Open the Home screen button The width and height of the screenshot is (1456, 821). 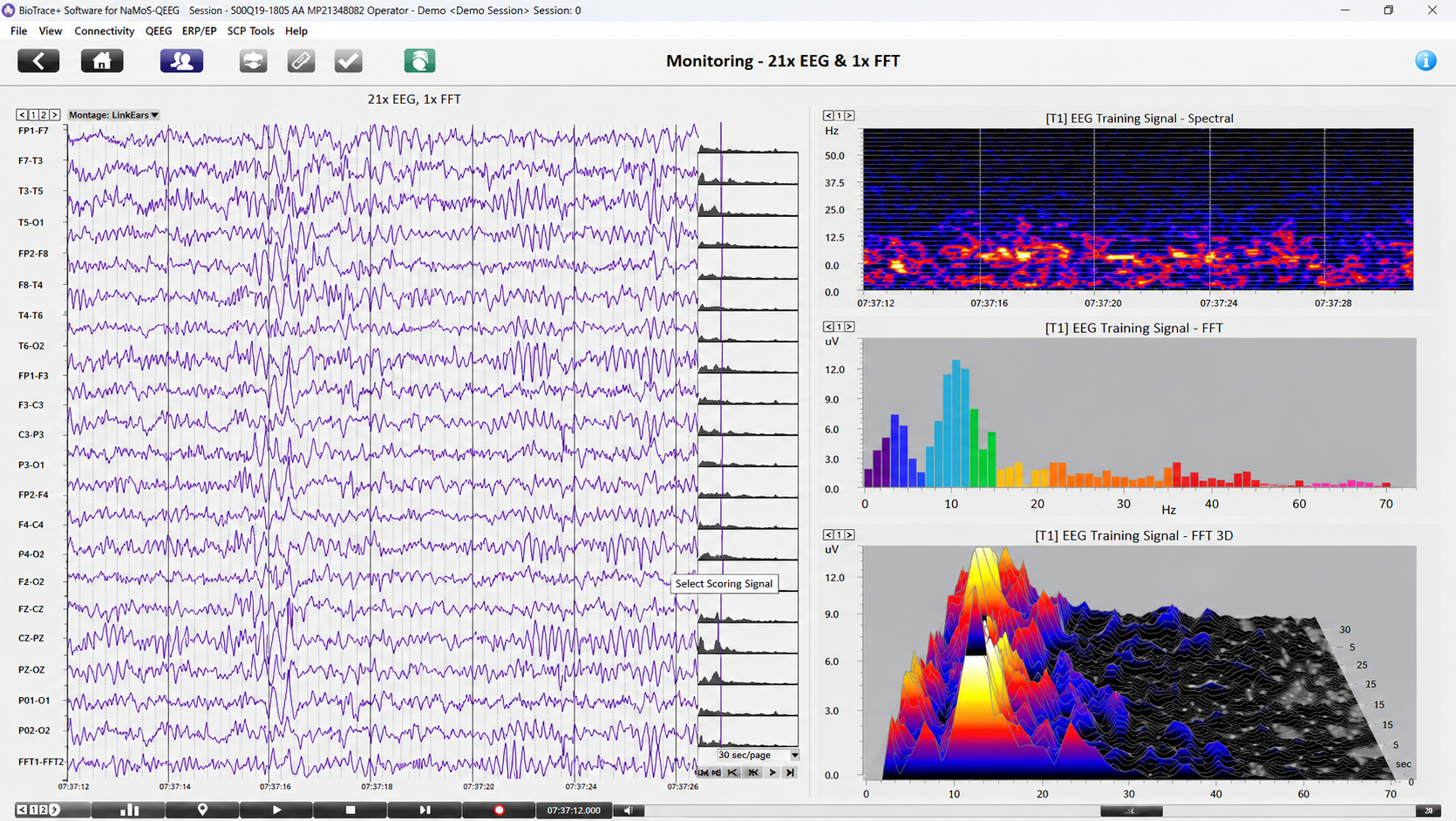pos(102,61)
